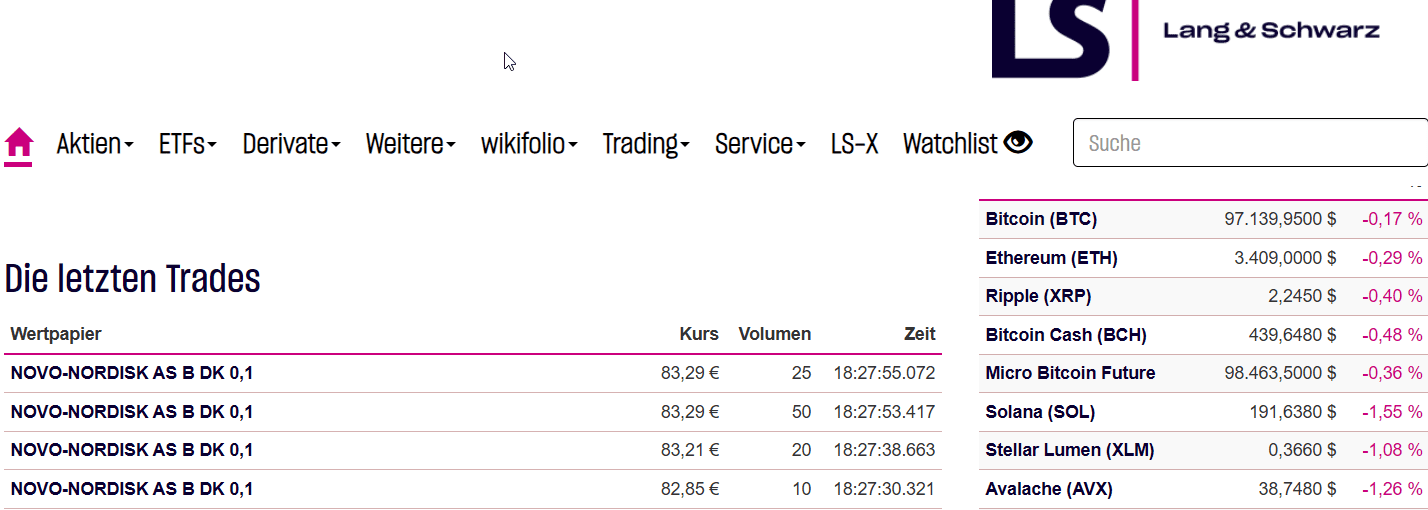
Task: Open the wikifolio menu
Action: [x=529, y=144]
